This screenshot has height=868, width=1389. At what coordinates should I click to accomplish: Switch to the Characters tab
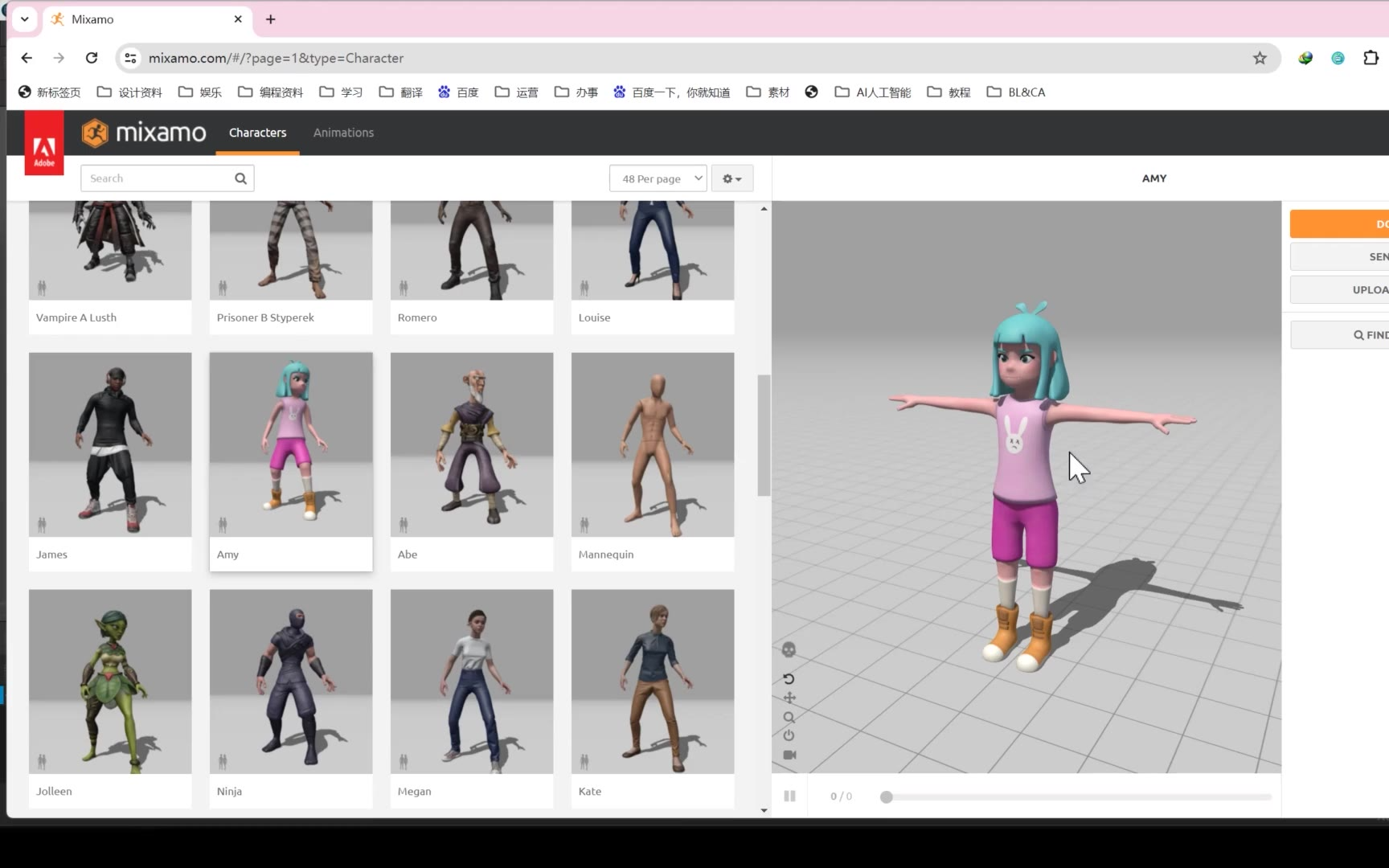(x=257, y=133)
